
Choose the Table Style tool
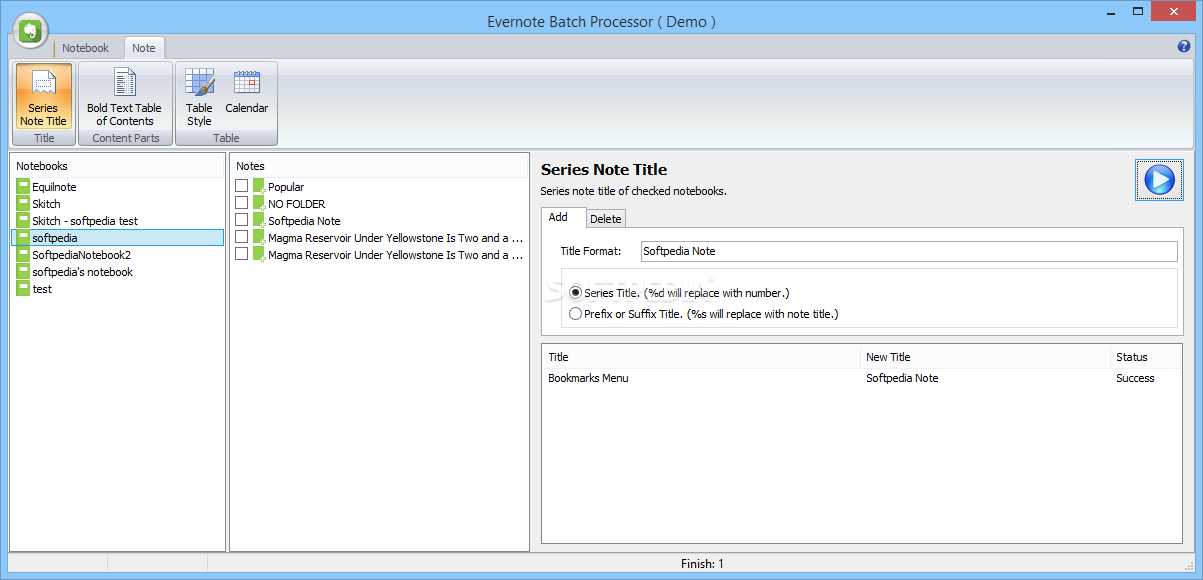(199, 97)
